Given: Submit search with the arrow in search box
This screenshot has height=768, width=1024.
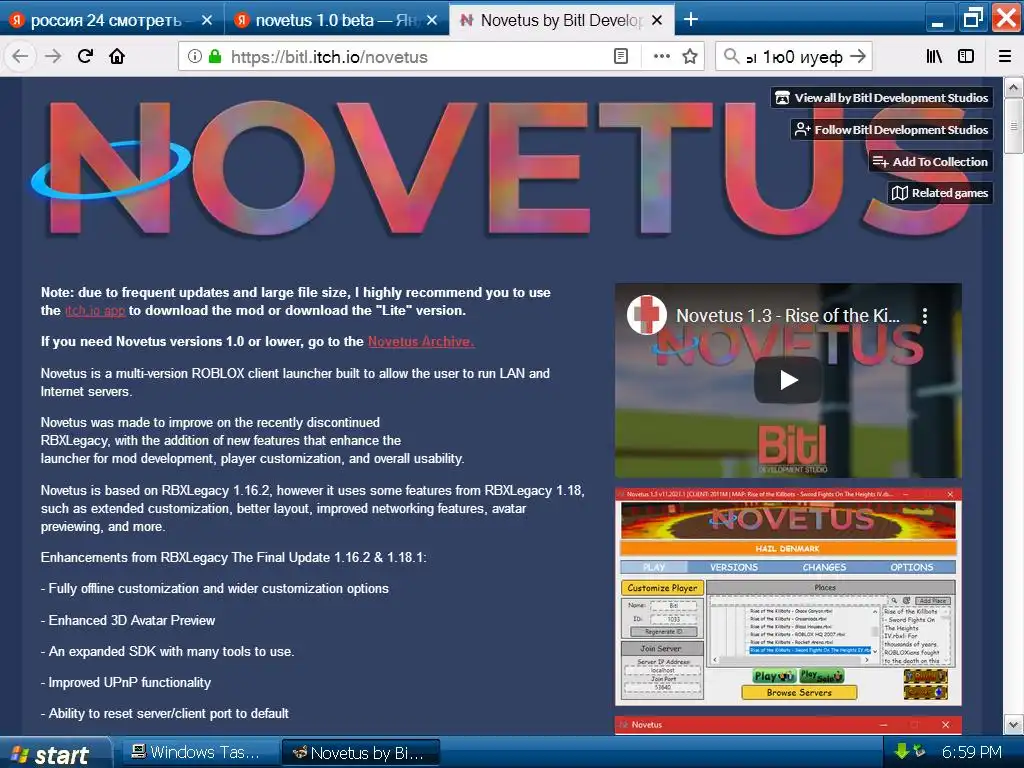Looking at the screenshot, I should 858,56.
